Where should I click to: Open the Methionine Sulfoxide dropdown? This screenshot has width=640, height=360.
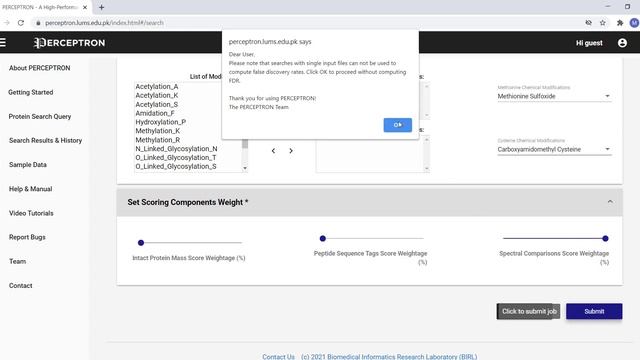coord(554,96)
